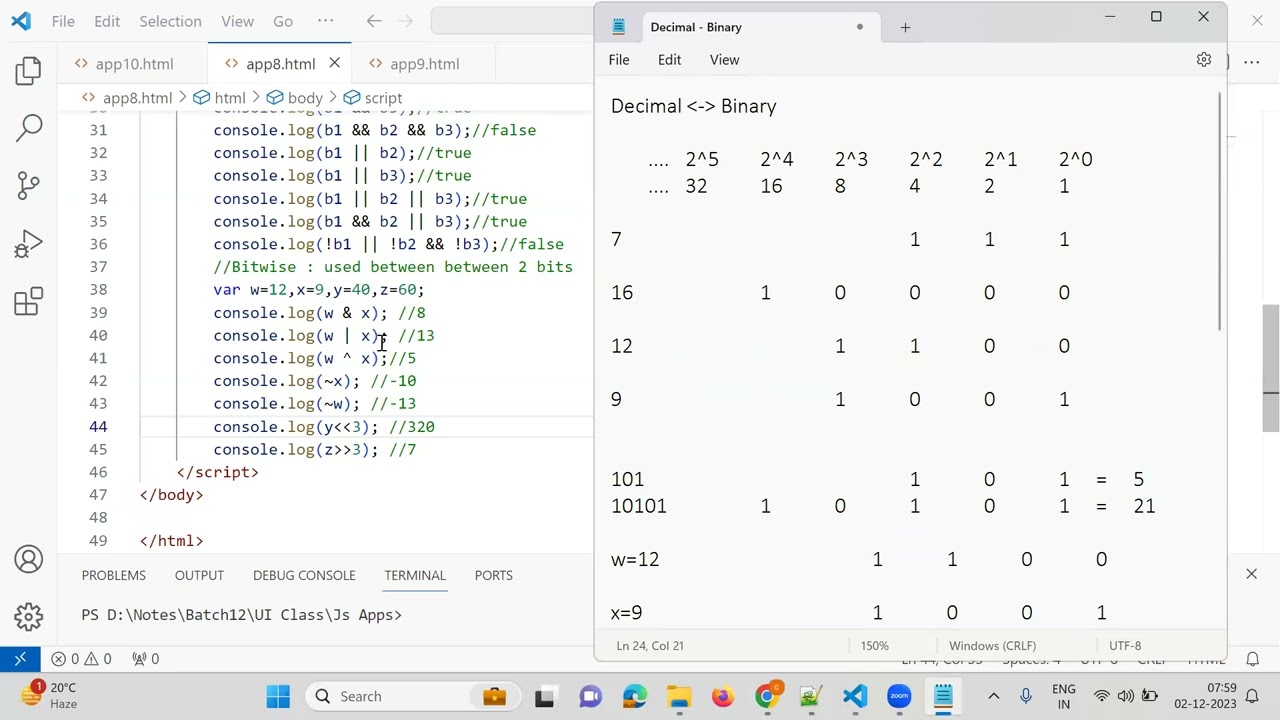Image resolution: width=1280 pixels, height=720 pixels.
Task: Open the Selection menu in VS Code
Action: click(x=170, y=21)
